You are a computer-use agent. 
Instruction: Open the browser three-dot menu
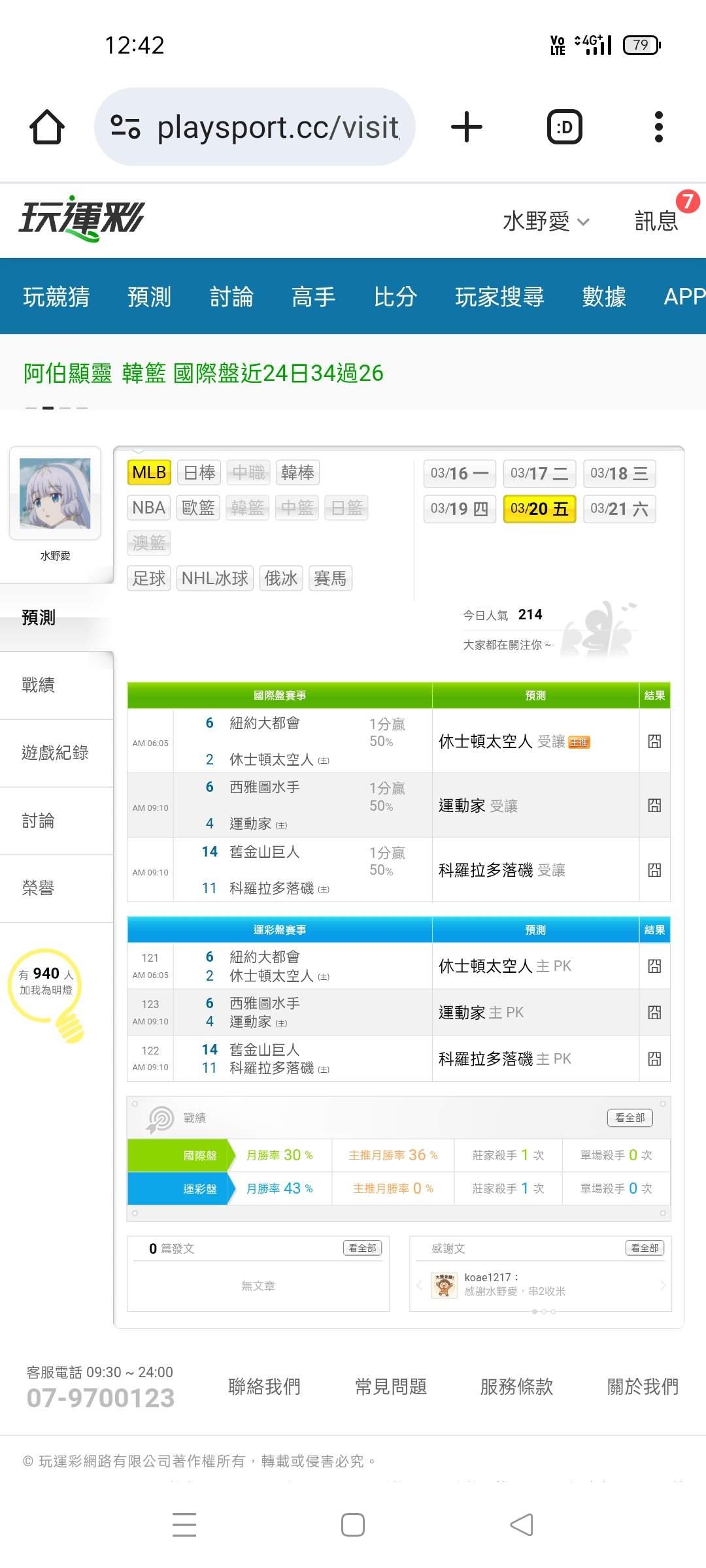pyautogui.click(x=659, y=127)
